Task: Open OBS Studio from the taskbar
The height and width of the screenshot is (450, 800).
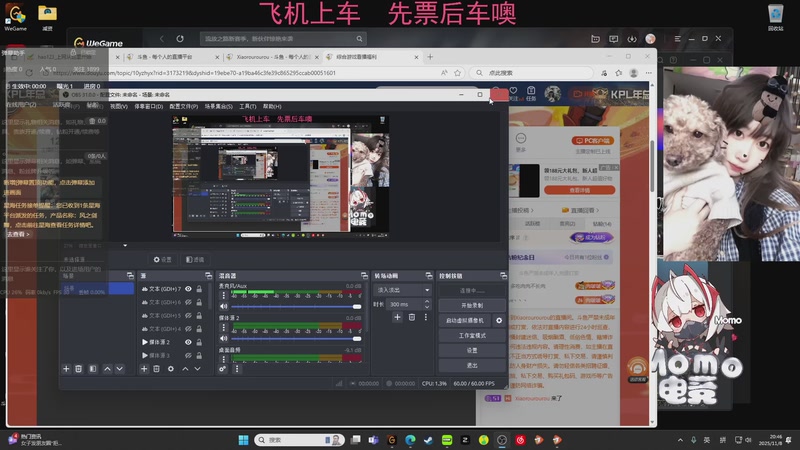Action: (502, 440)
